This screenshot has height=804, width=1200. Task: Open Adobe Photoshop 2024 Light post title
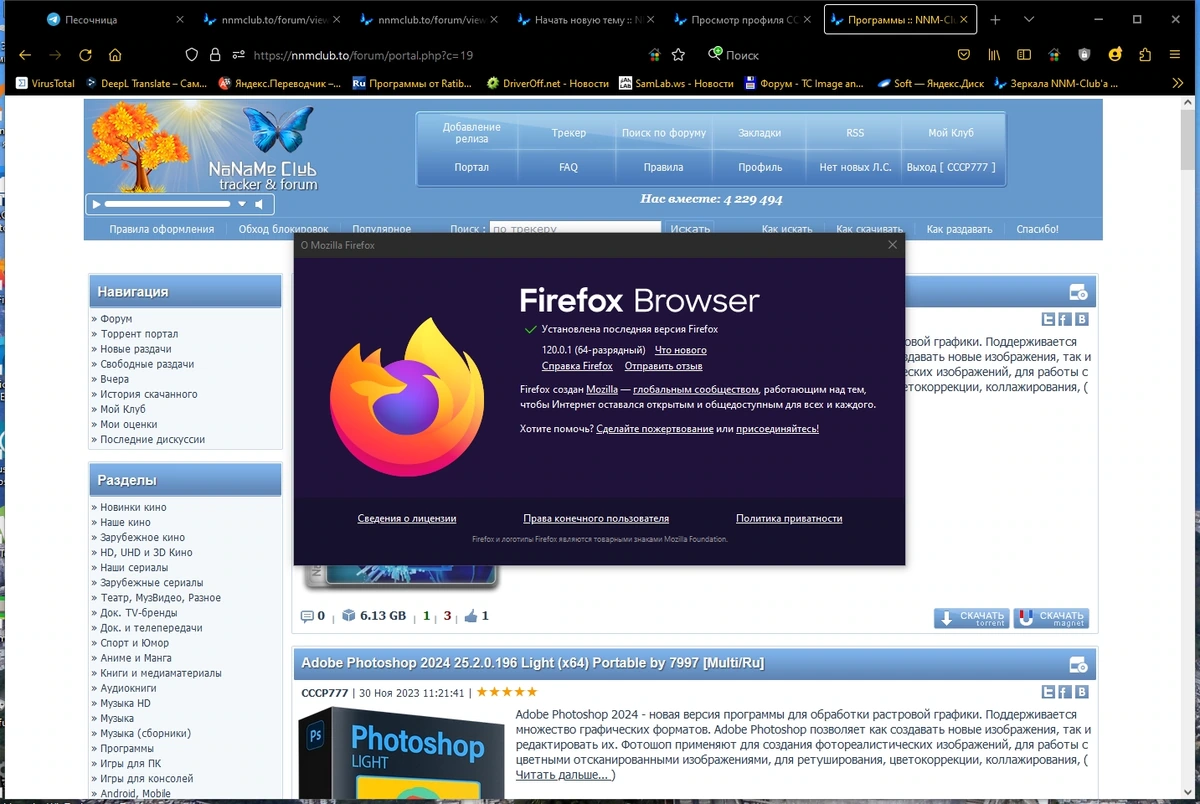coord(533,663)
